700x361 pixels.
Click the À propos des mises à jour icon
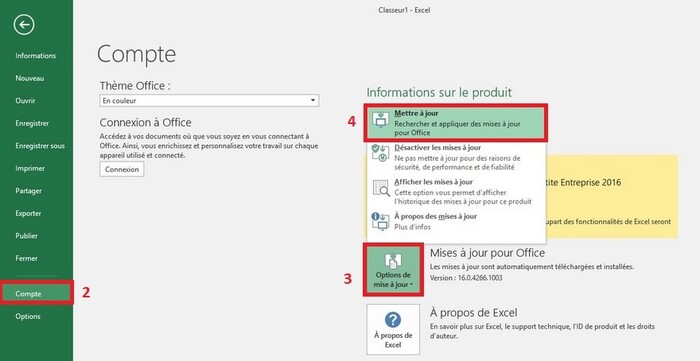[x=380, y=221]
